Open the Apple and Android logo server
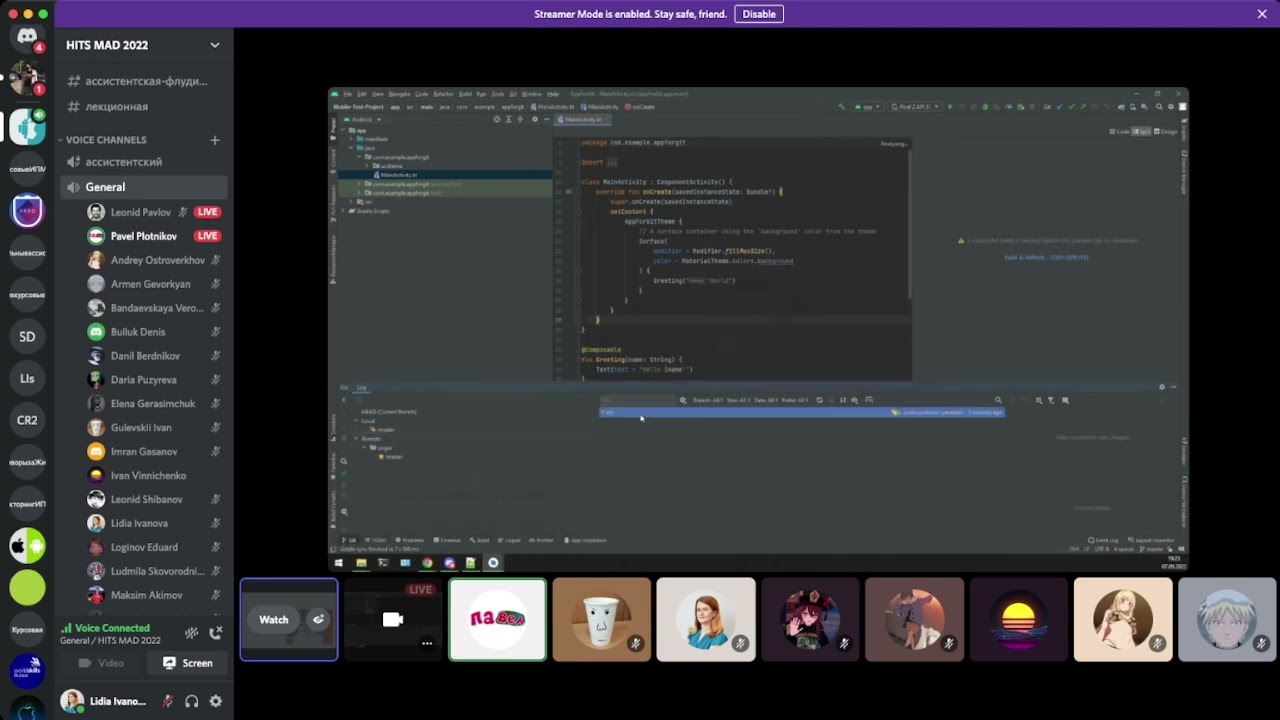This screenshot has height=720, width=1280. click(x=27, y=546)
